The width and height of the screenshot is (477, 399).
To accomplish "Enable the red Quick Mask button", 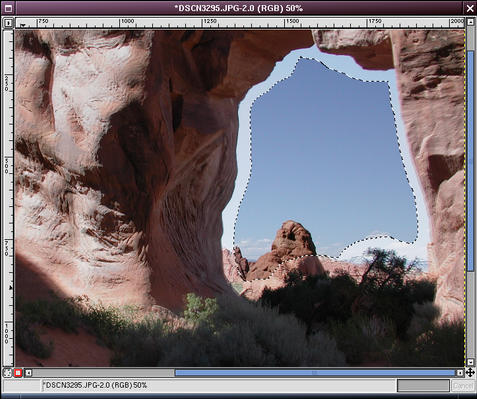I will [18, 373].
